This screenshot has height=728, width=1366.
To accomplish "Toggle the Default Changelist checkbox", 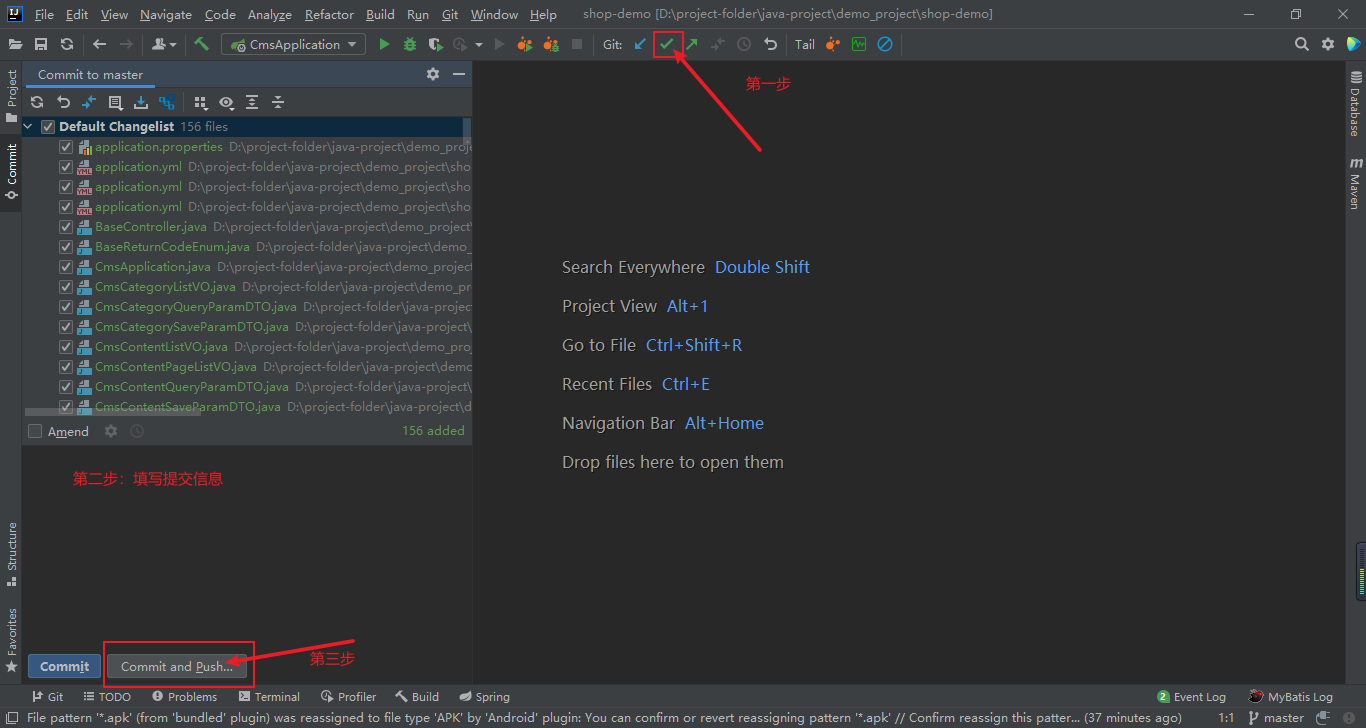I will (x=47, y=127).
